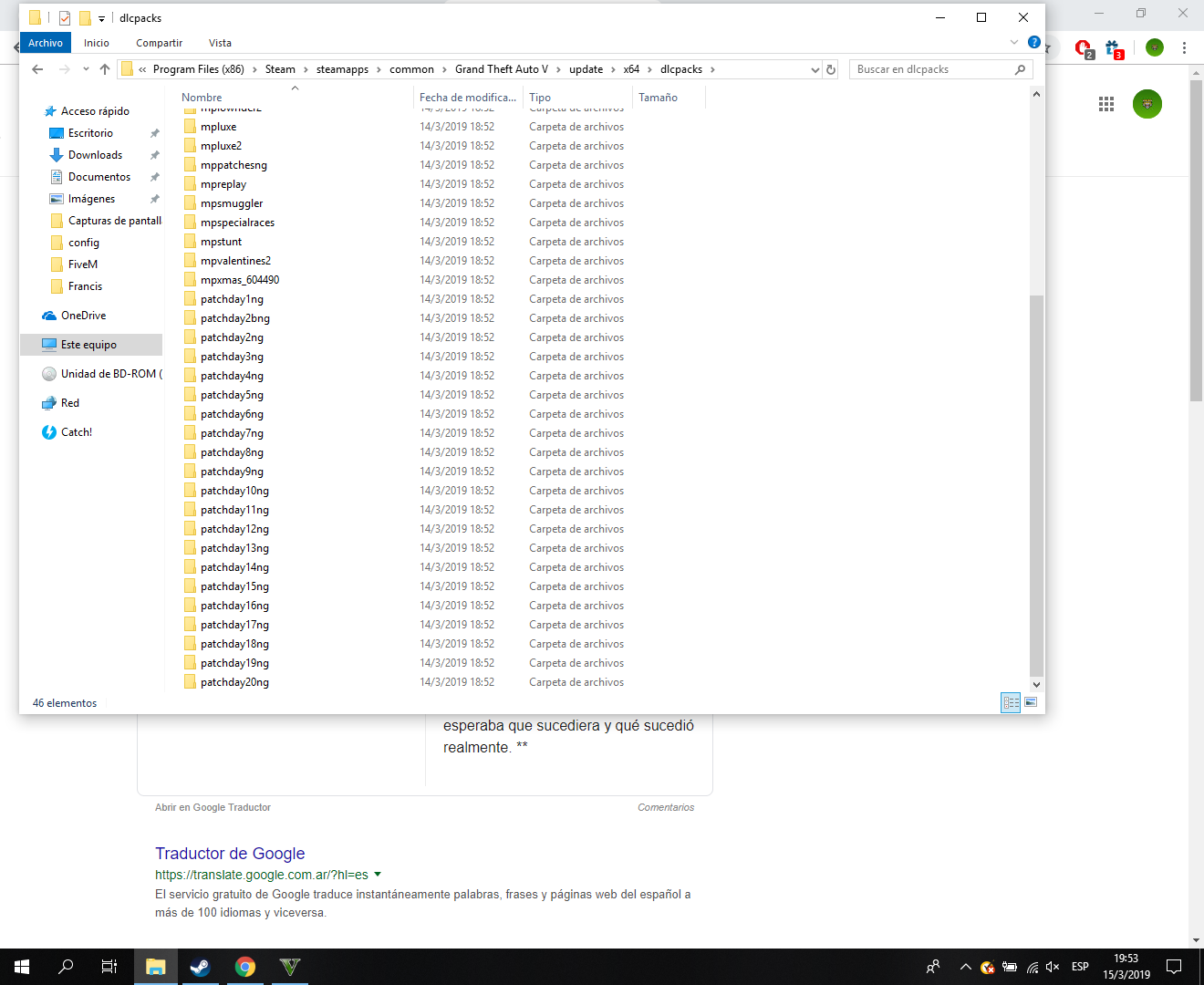
Task: Open the address bar history dropdown
Action: point(815,69)
